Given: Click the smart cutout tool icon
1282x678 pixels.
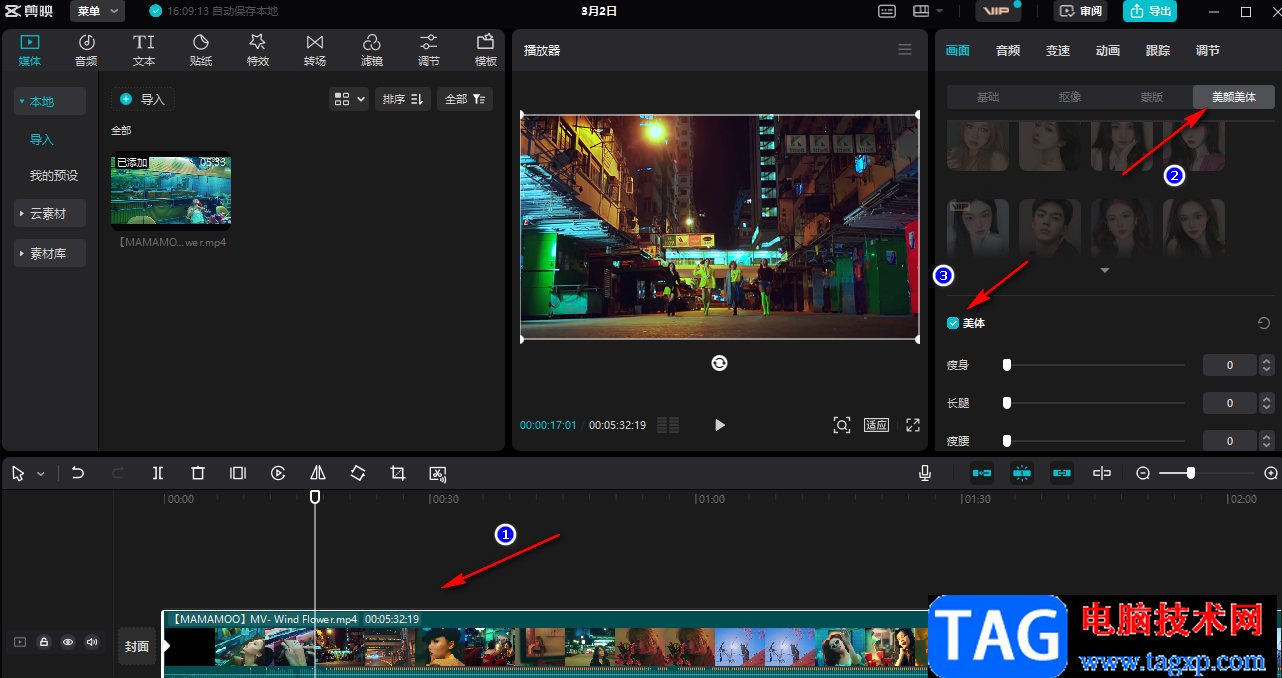Looking at the screenshot, I should point(437,473).
